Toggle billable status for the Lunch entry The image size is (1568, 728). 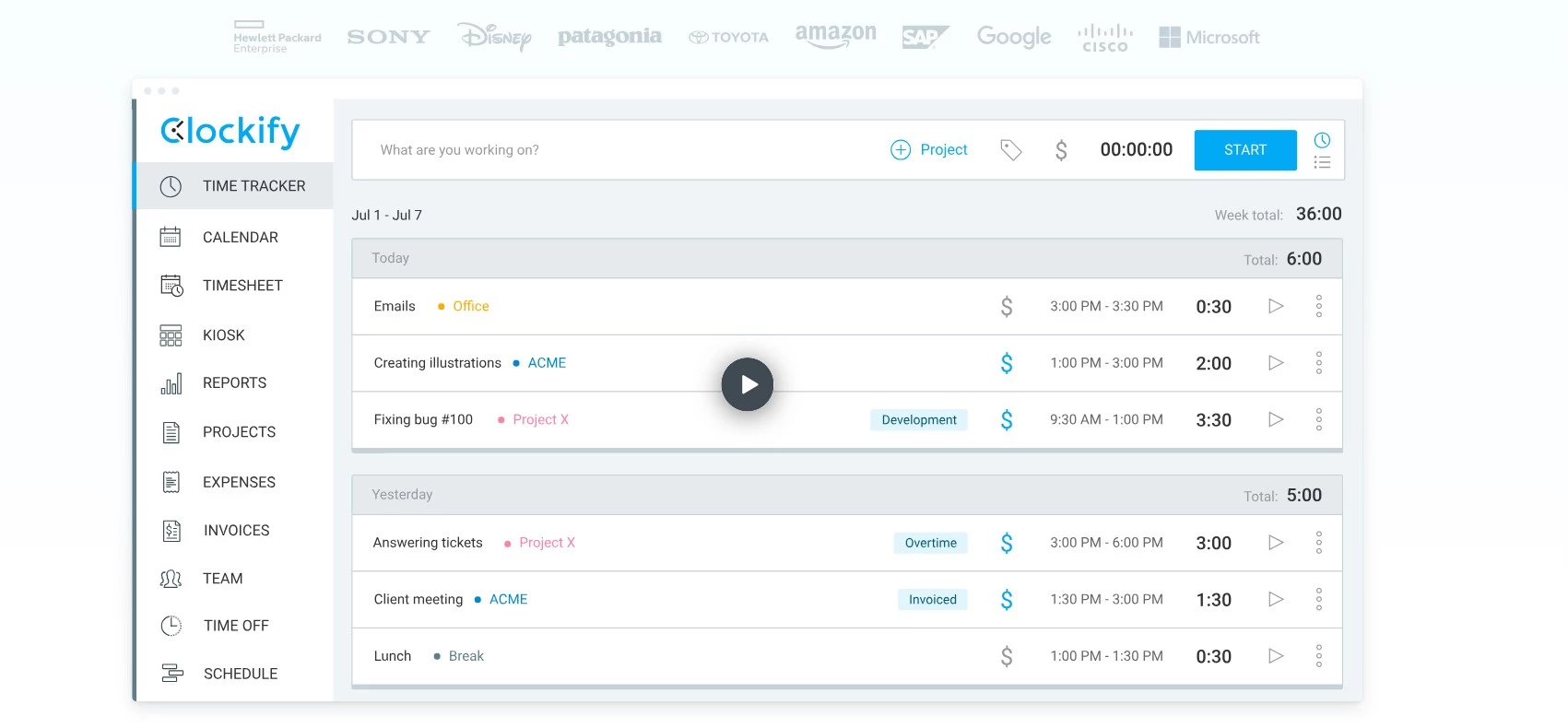[x=1007, y=656]
